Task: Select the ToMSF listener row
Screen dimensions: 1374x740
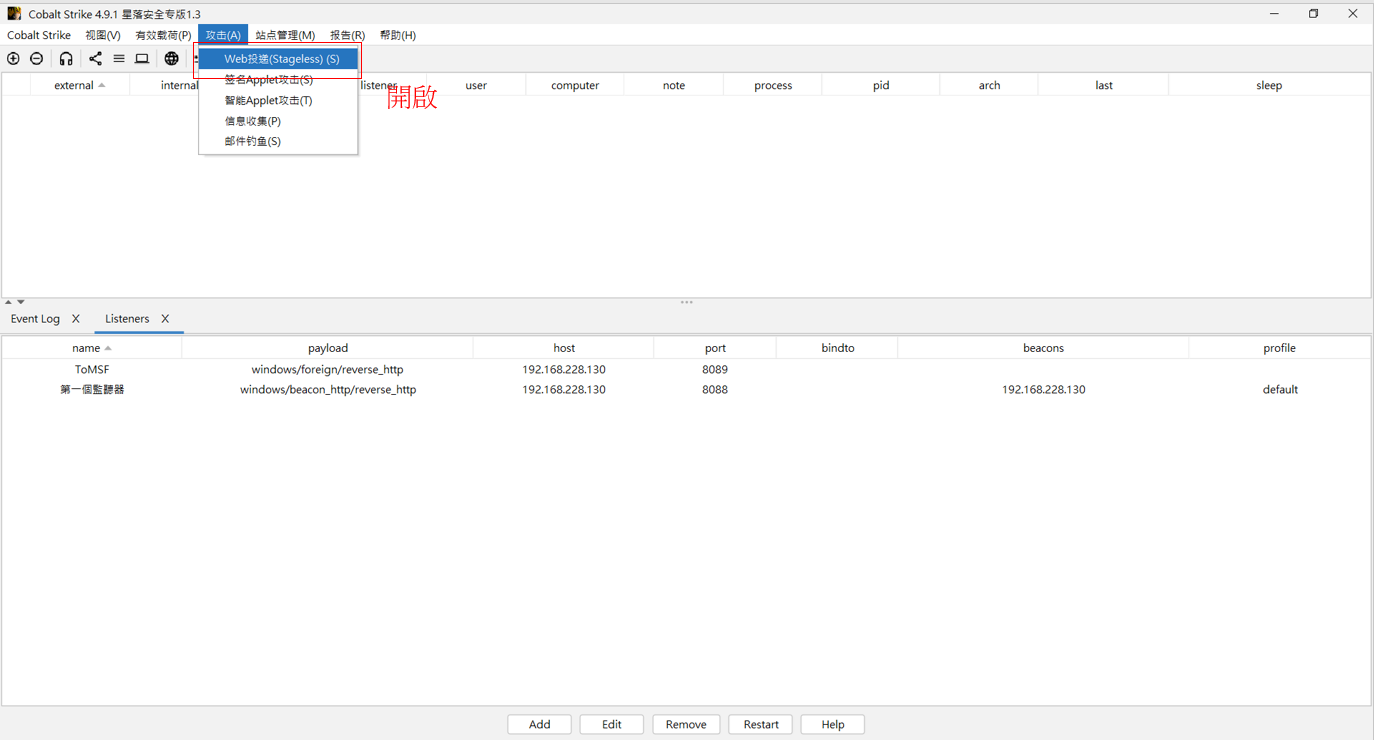Action: (x=686, y=370)
